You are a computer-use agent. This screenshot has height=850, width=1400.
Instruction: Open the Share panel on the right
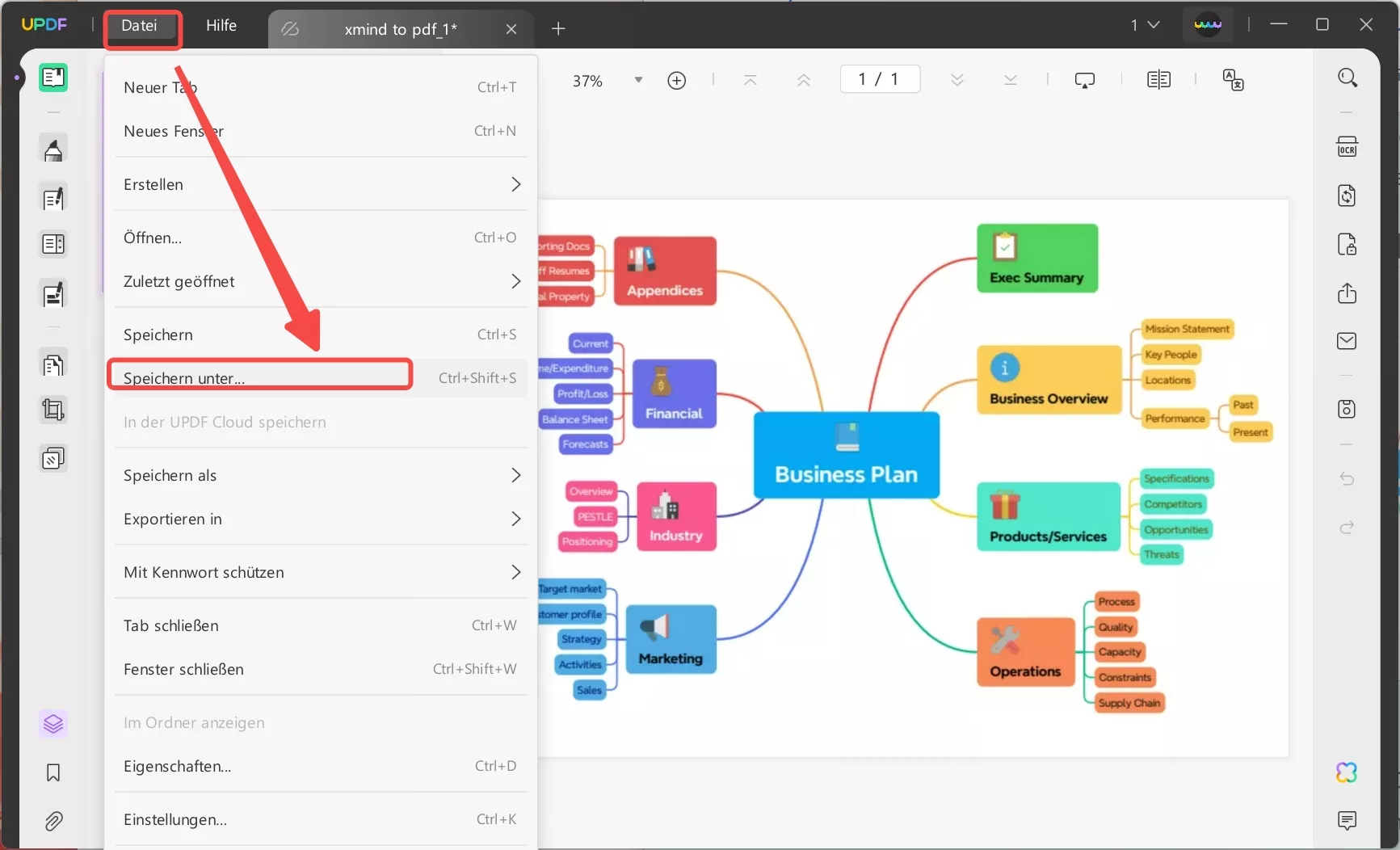(1347, 293)
